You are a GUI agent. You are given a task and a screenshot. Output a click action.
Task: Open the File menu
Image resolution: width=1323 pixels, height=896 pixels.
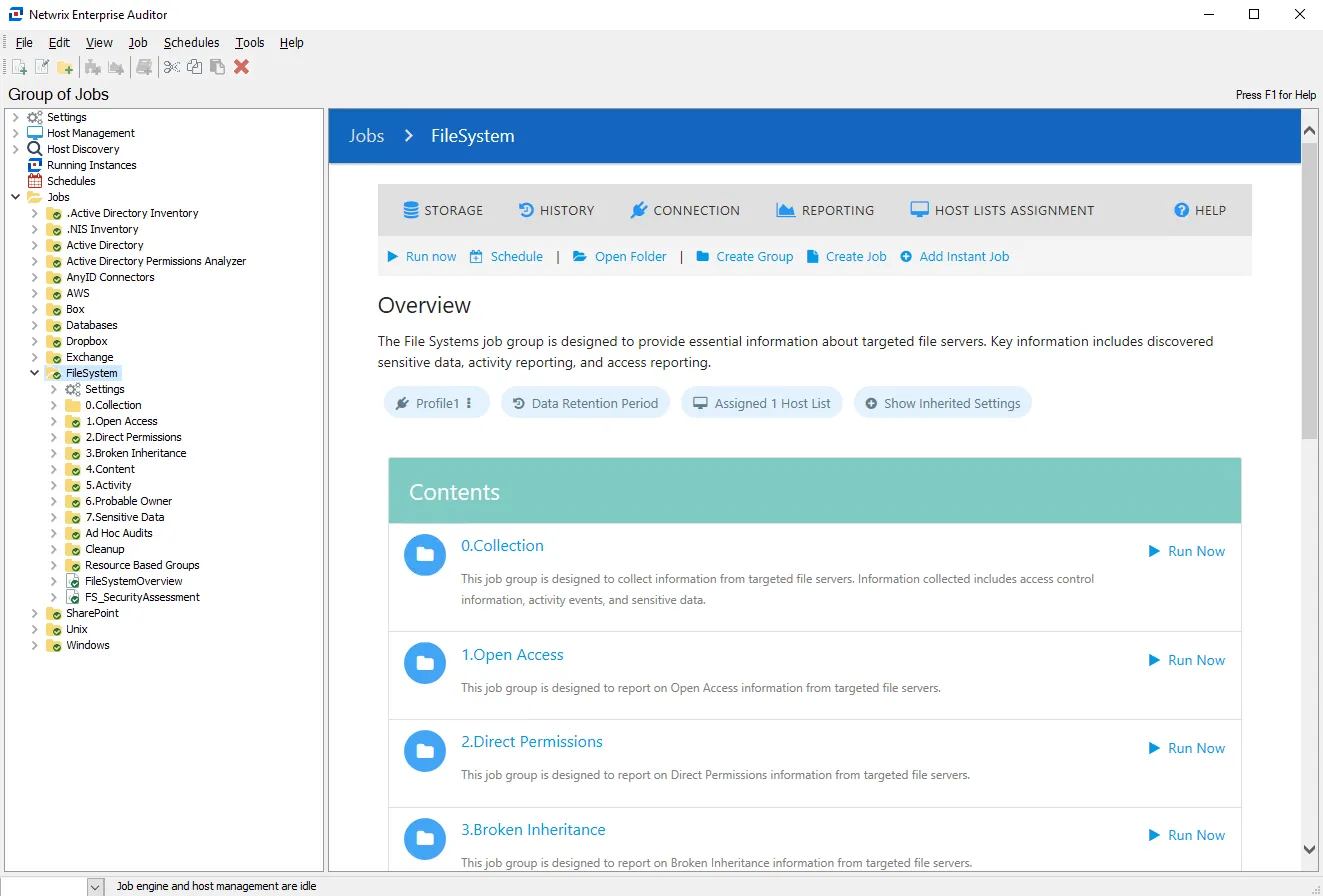tap(24, 43)
